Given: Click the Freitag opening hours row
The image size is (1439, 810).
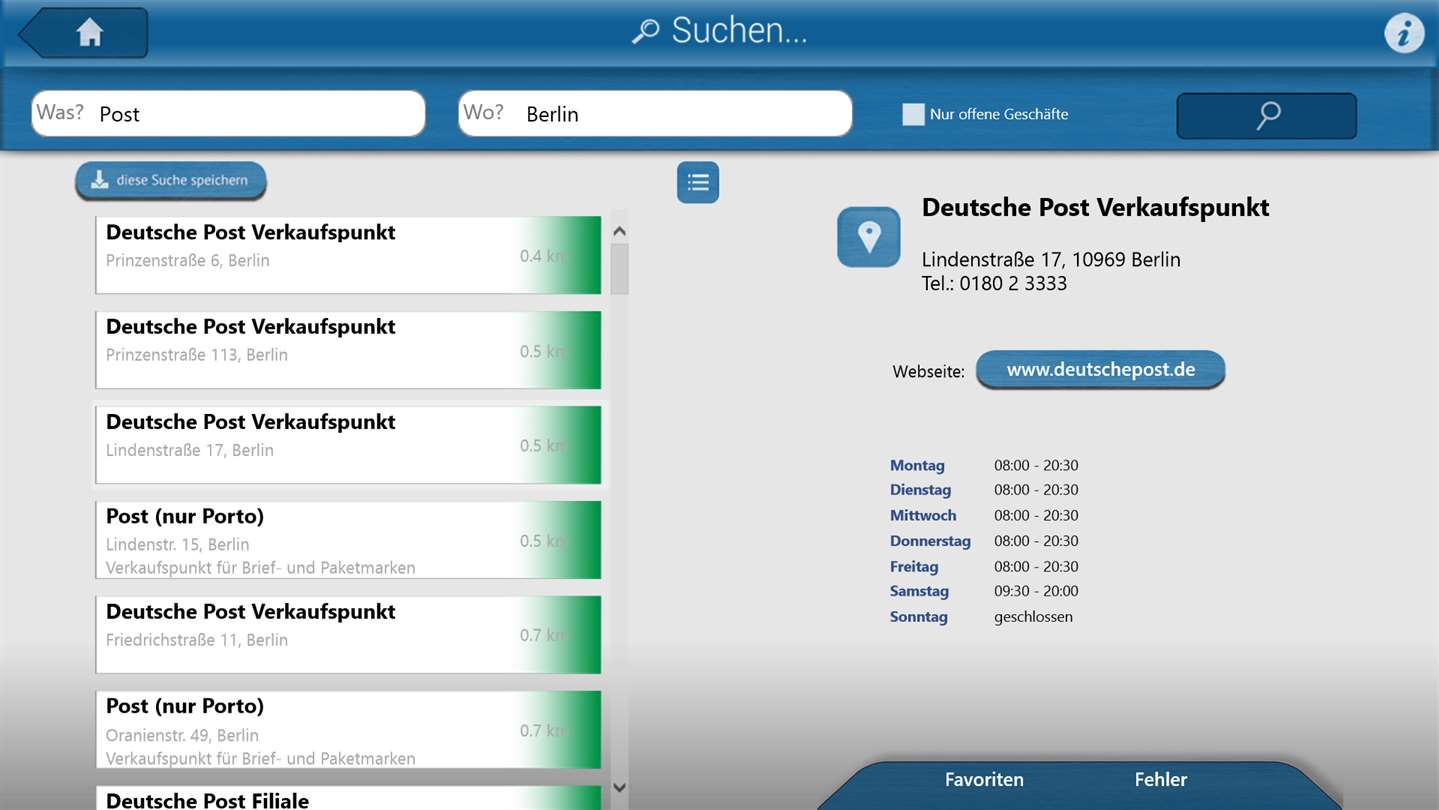Looking at the screenshot, I should [984, 566].
